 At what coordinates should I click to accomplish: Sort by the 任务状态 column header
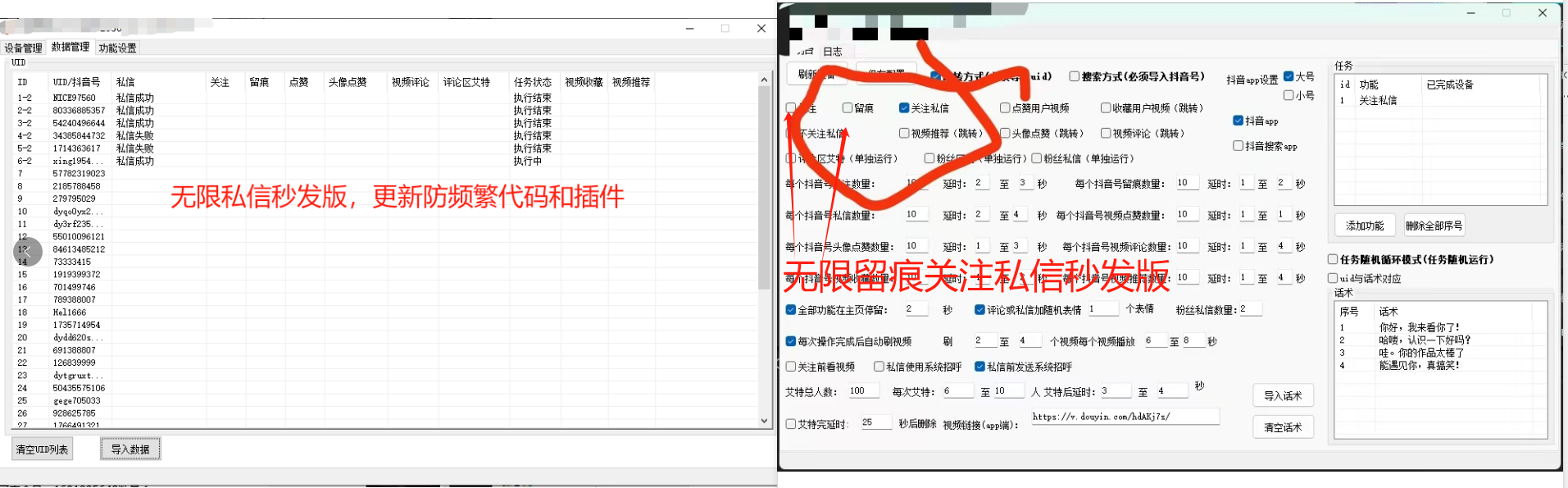(532, 82)
